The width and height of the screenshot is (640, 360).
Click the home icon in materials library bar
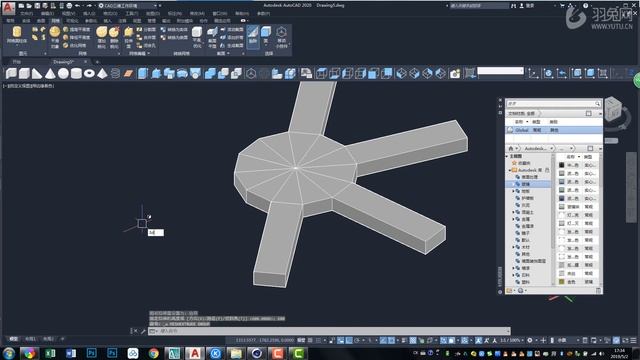coord(511,148)
